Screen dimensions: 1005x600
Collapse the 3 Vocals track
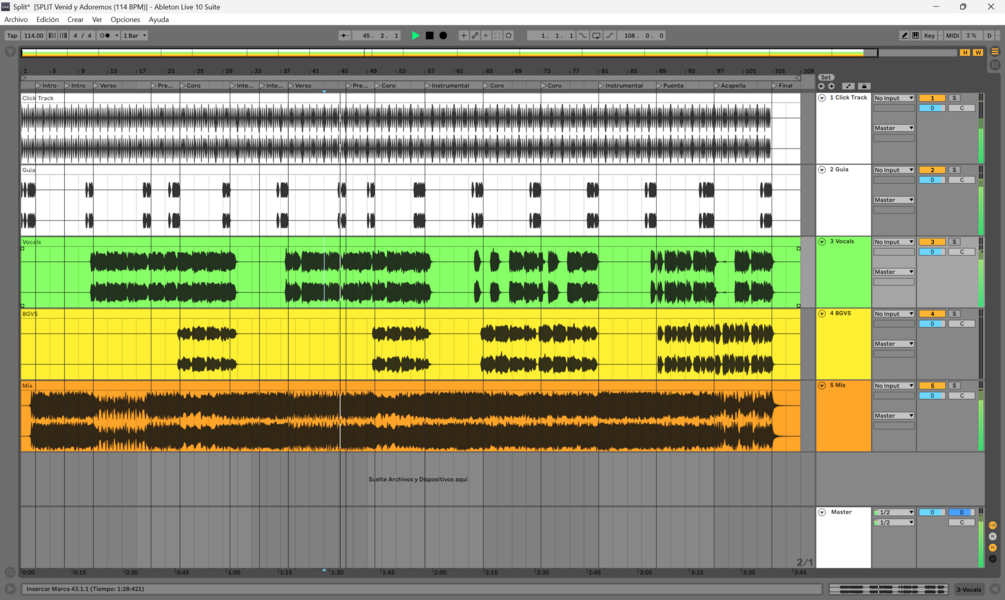pos(822,242)
